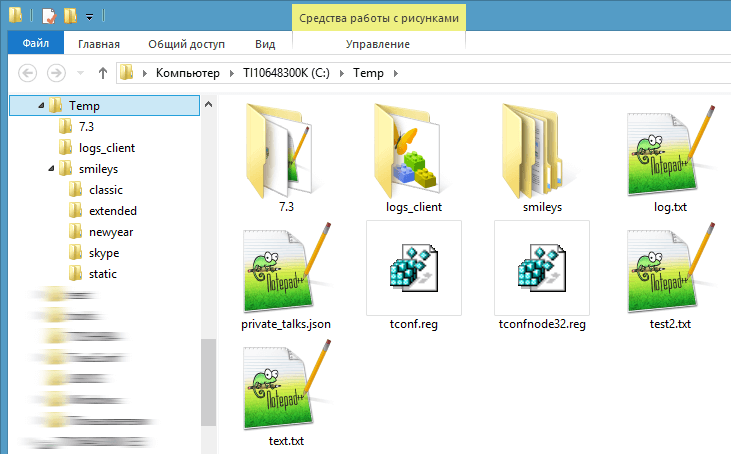Collapse the smileys folder in tree

(50, 169)
